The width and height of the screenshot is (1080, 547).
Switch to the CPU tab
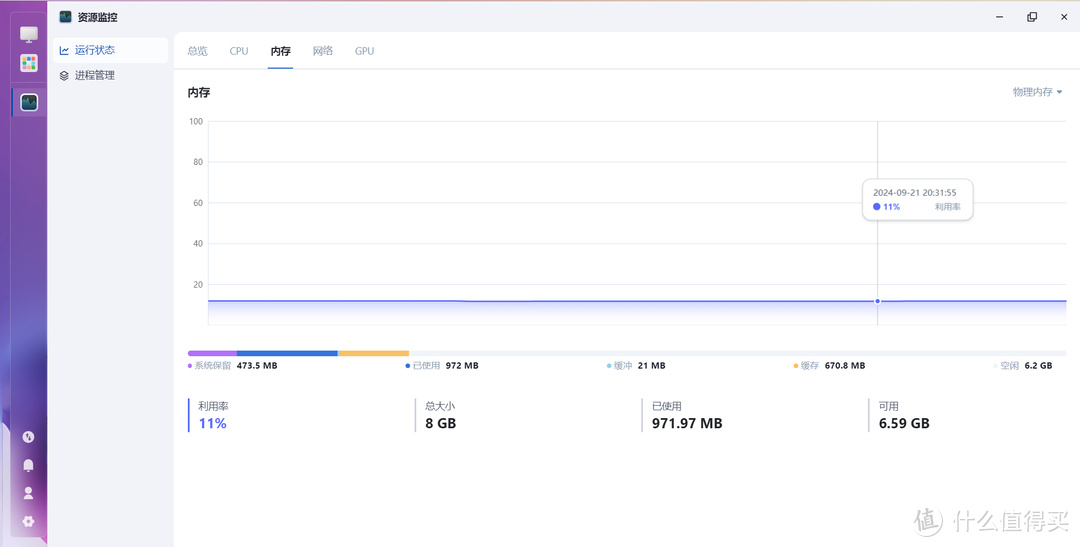click(239, 51)
